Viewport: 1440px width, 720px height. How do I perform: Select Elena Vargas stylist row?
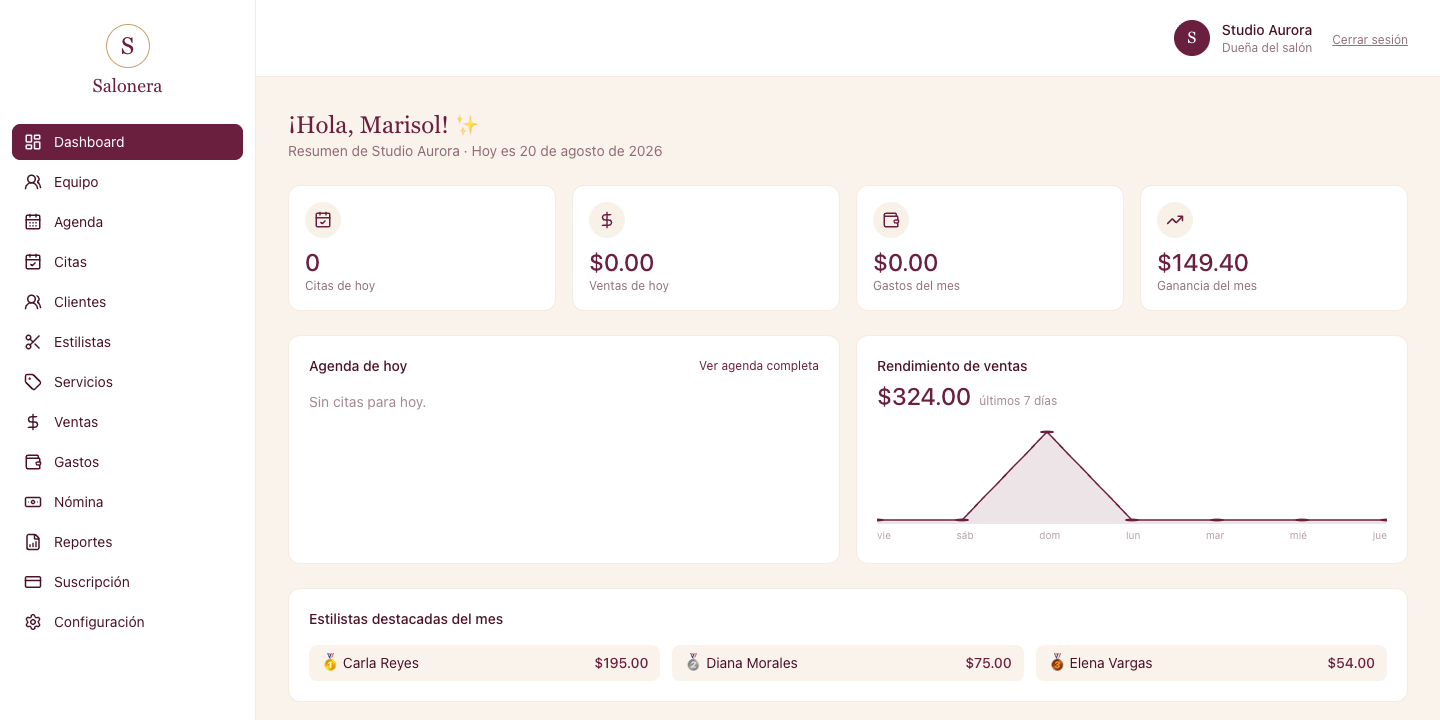[1212, 663]
